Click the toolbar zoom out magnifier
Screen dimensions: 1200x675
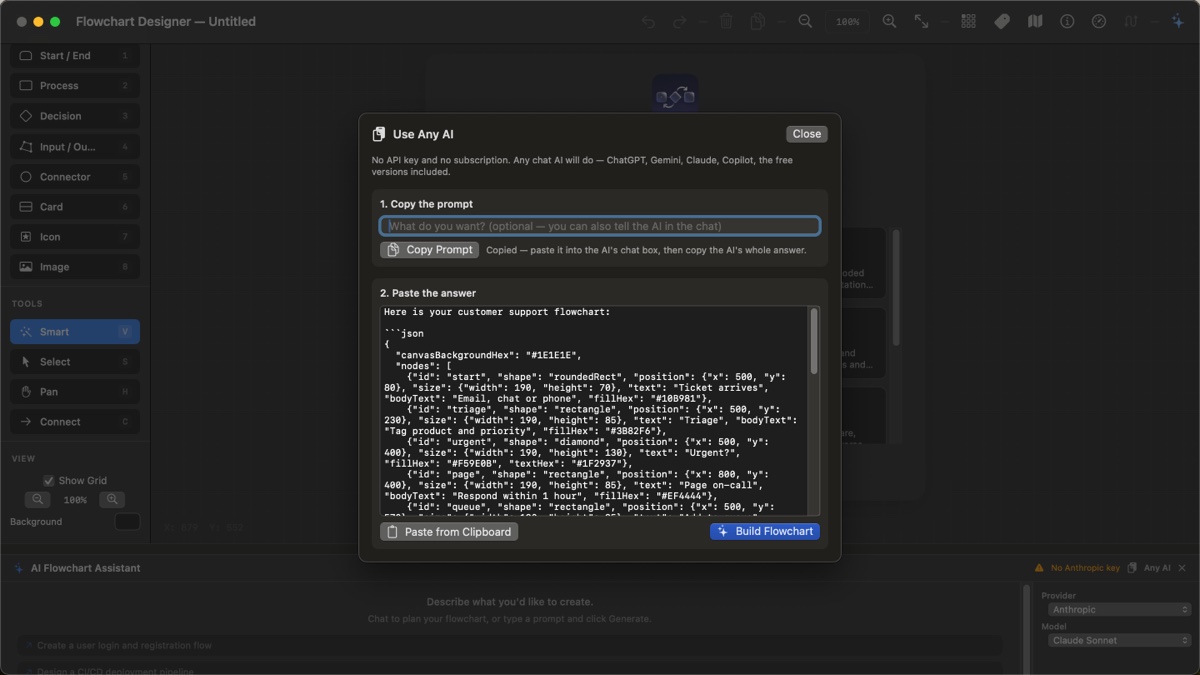click(805, 21)
